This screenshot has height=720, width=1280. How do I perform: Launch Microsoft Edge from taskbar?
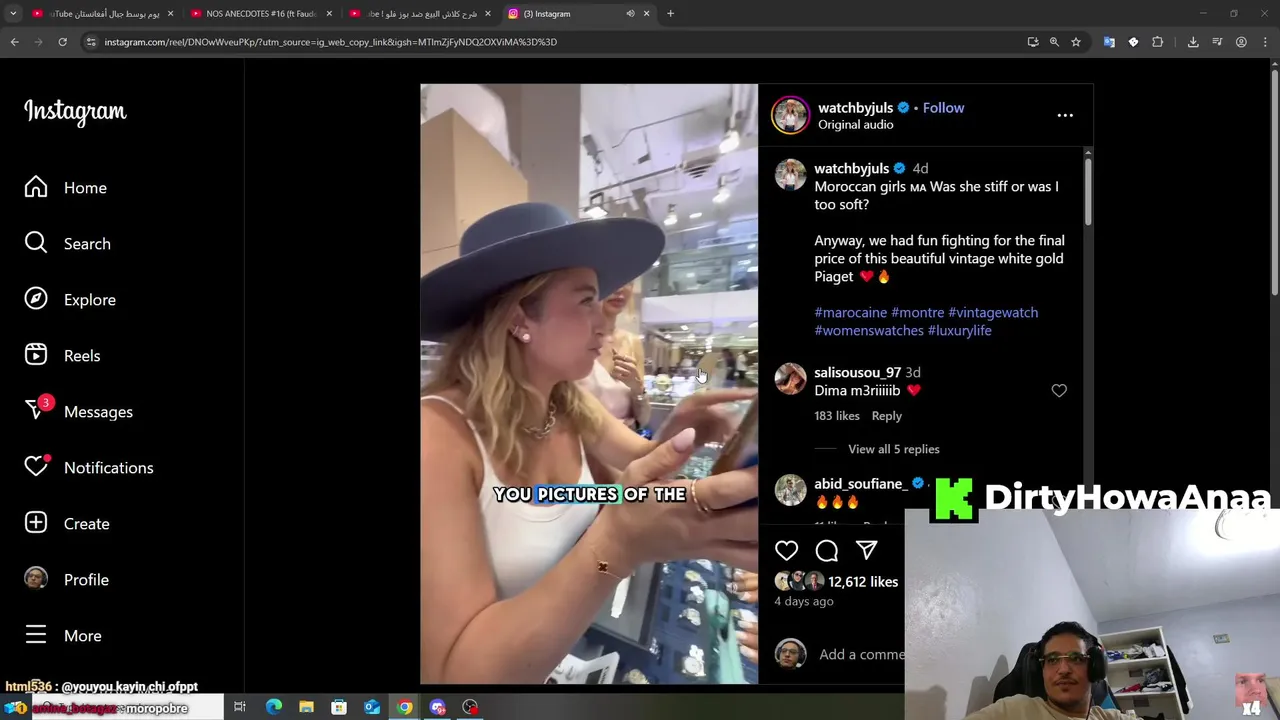pos(273,708)
